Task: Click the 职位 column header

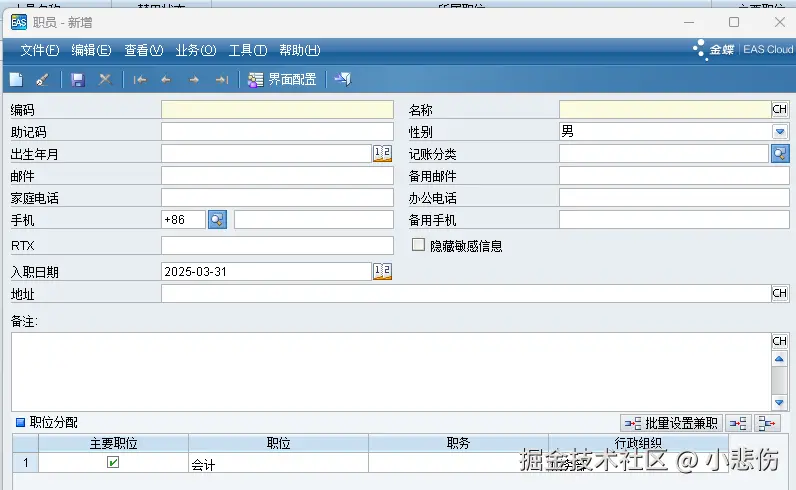Action: click(x=278, y=443)
